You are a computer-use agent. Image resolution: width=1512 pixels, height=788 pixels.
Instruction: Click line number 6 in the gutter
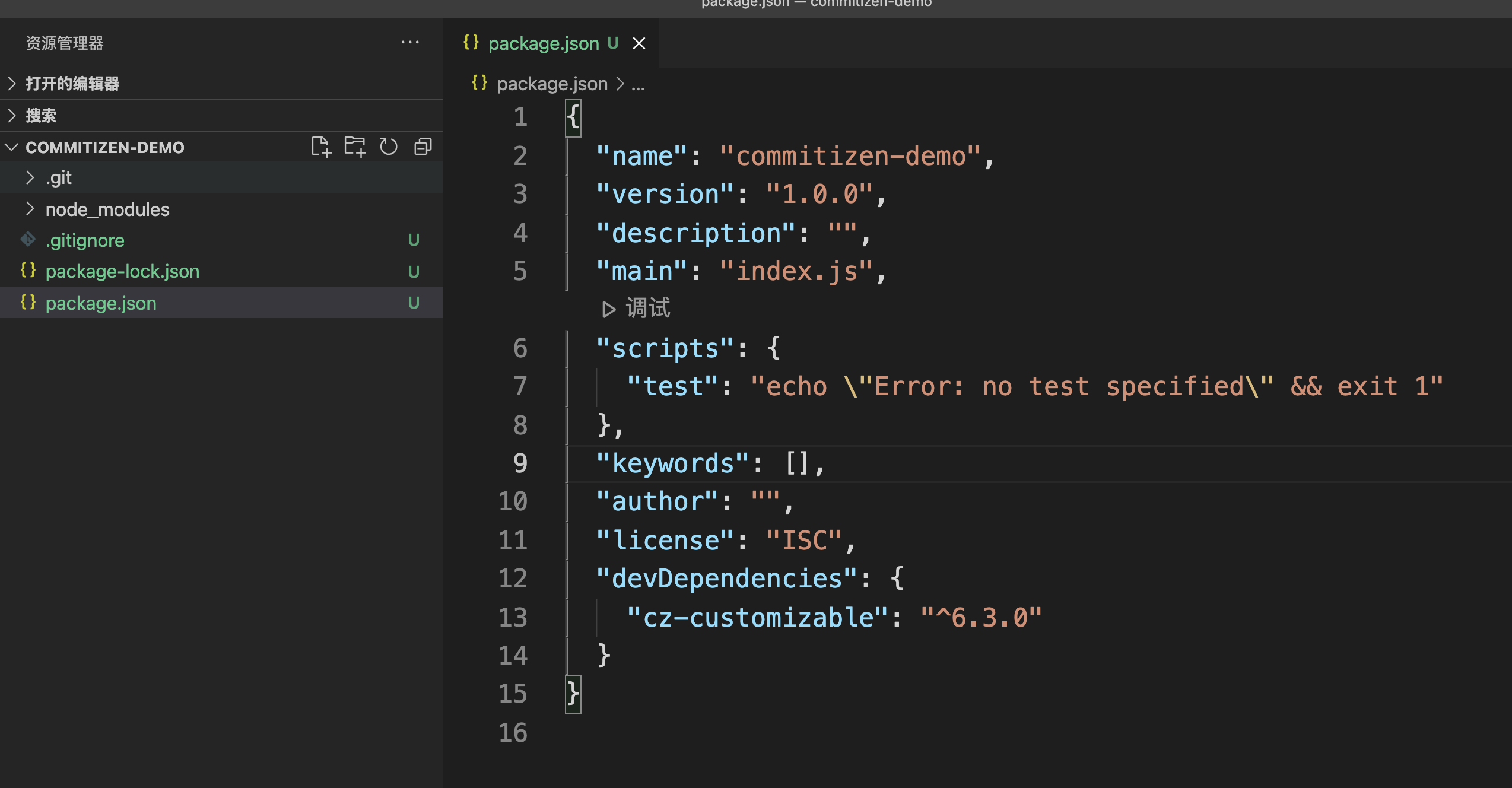(520, 348)
